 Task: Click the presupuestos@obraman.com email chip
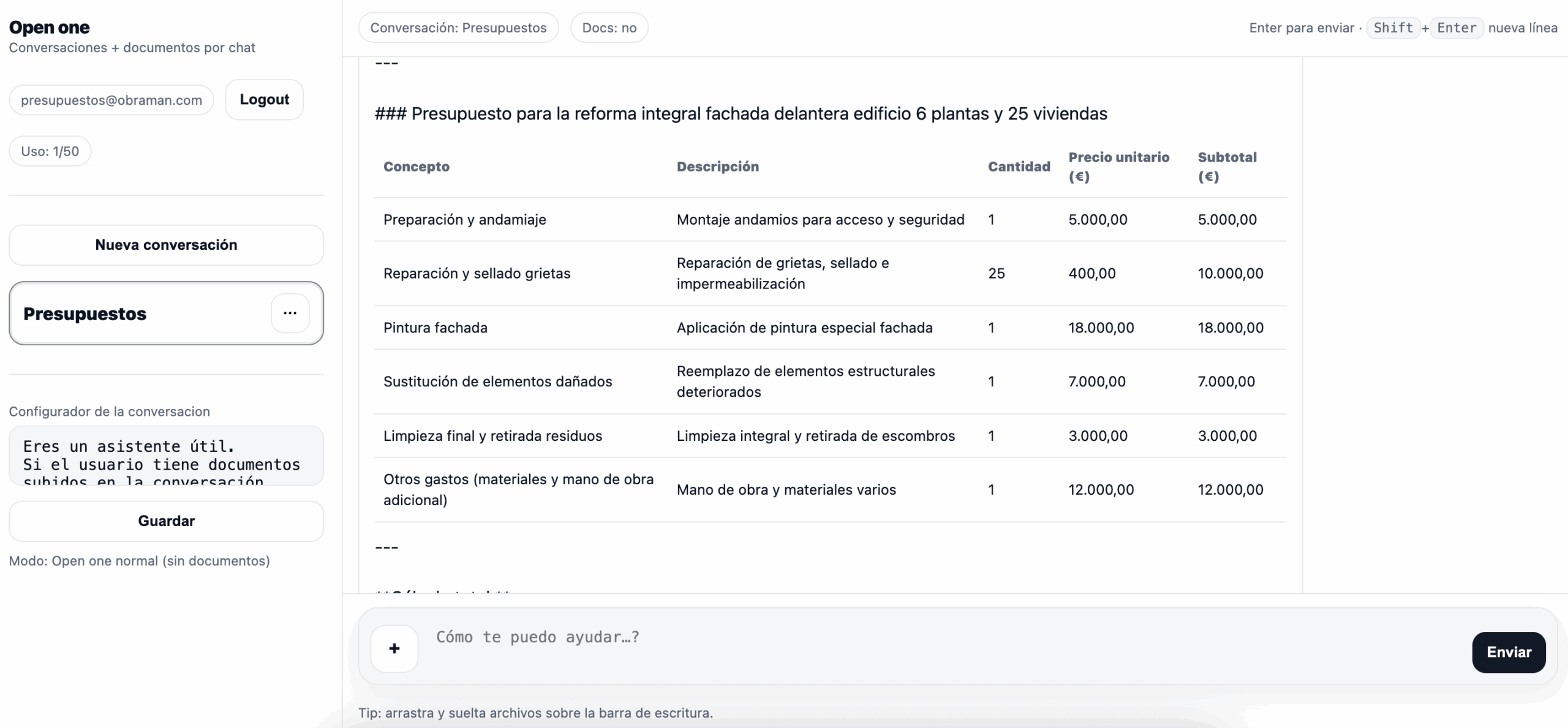(x=111, y=100)
